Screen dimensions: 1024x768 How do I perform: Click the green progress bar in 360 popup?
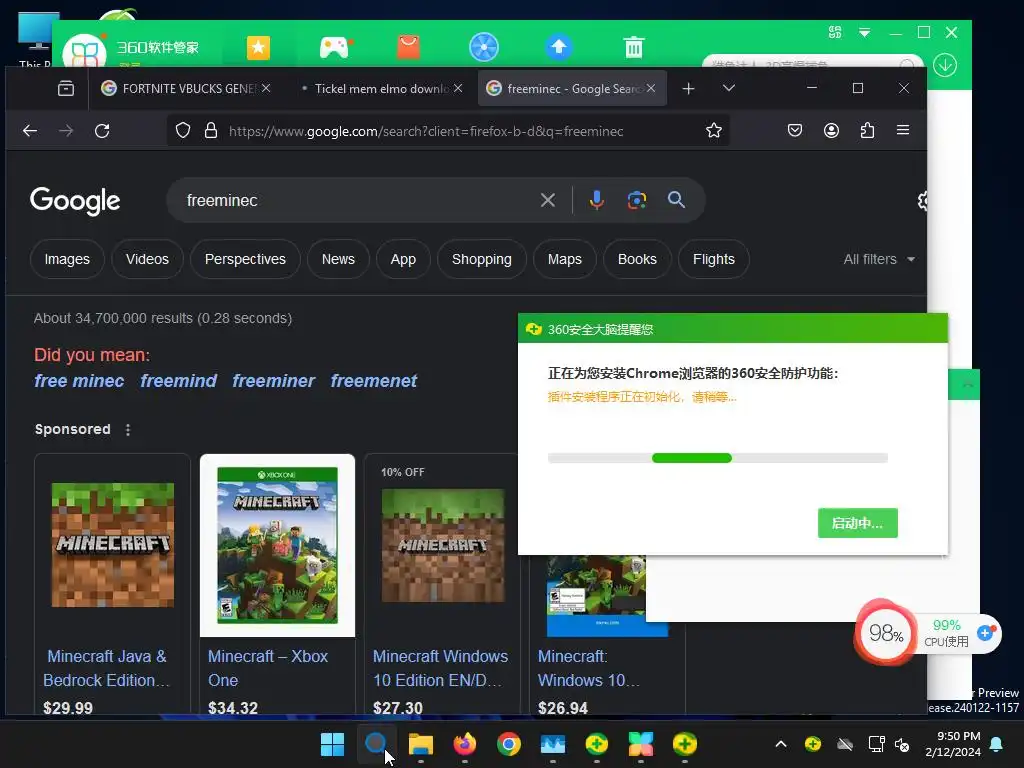(x=692, y=458)
